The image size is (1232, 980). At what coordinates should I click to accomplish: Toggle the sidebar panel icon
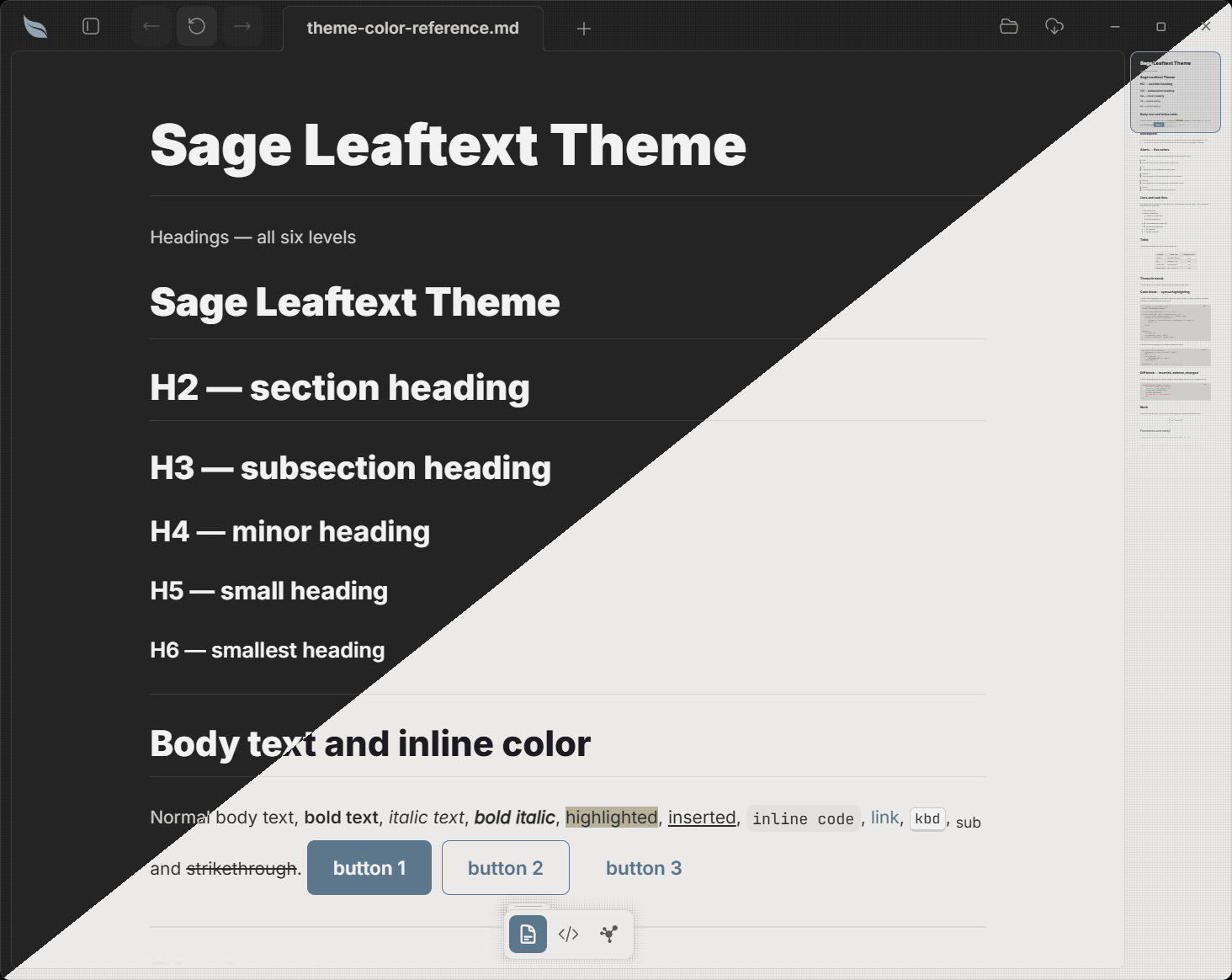(91, 27)
